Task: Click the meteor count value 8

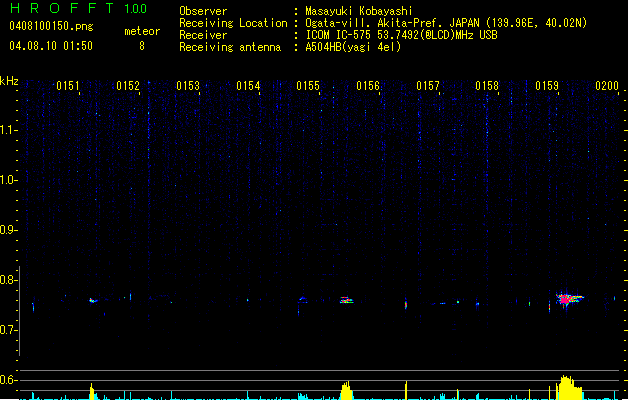Action: 142,46
